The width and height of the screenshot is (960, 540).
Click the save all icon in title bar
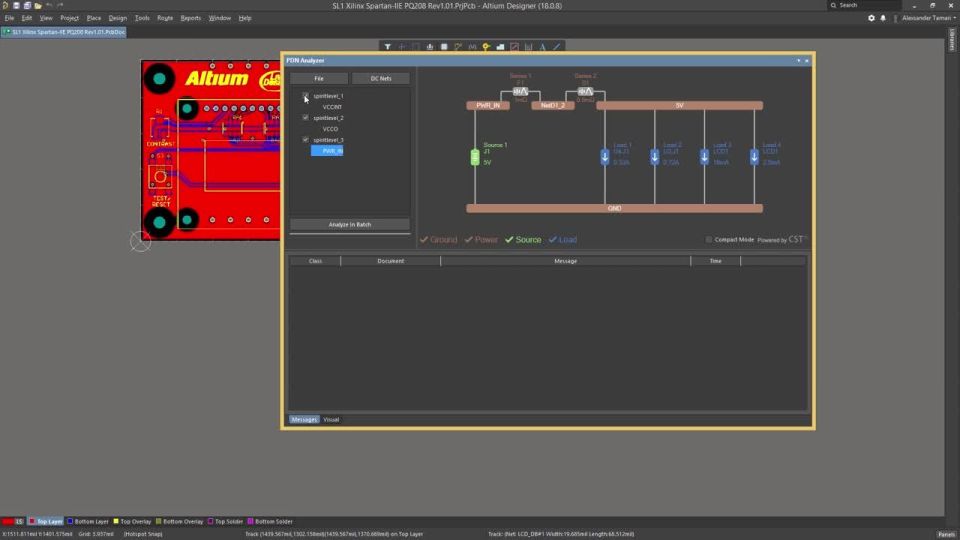coord(27,6)
